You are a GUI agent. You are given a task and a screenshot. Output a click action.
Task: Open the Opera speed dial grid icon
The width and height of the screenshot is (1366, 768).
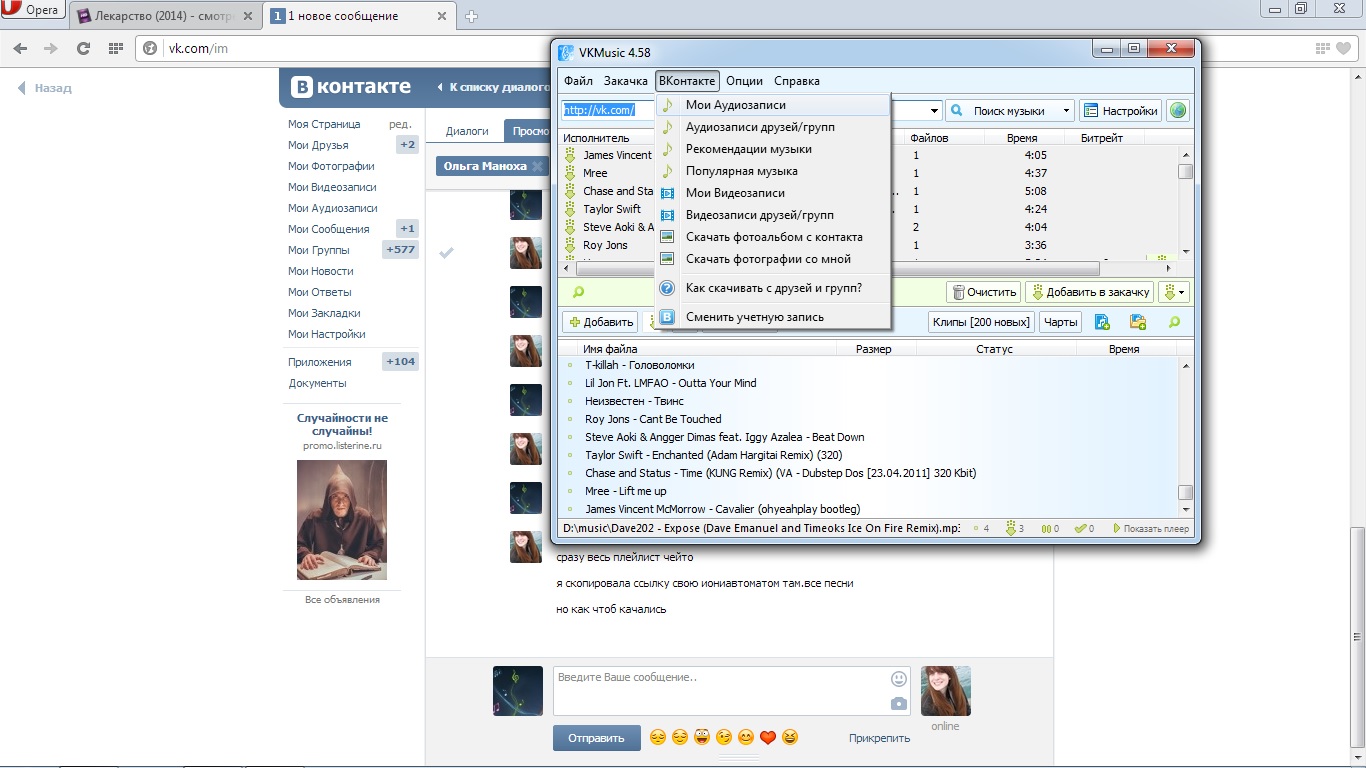click(x=115, y=48)
